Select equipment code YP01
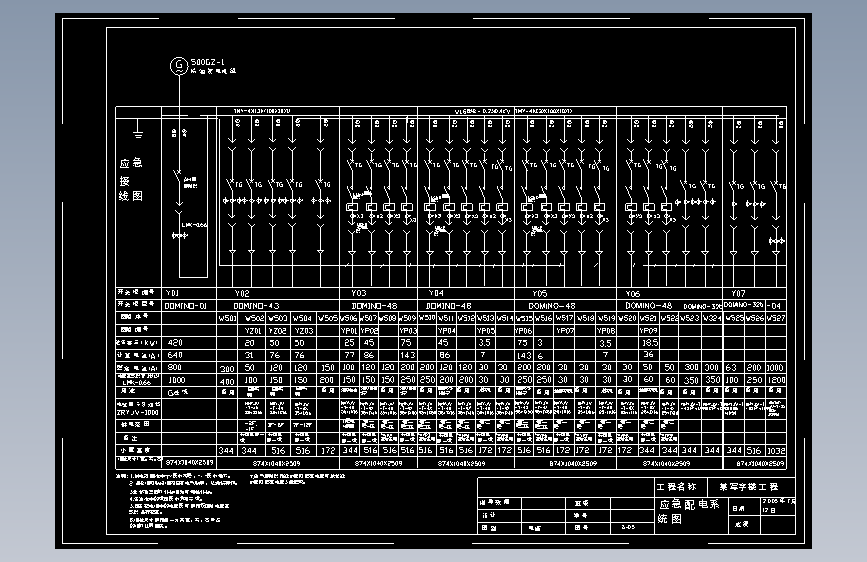The width and height of the screenshot is (867, 562). 349,331
